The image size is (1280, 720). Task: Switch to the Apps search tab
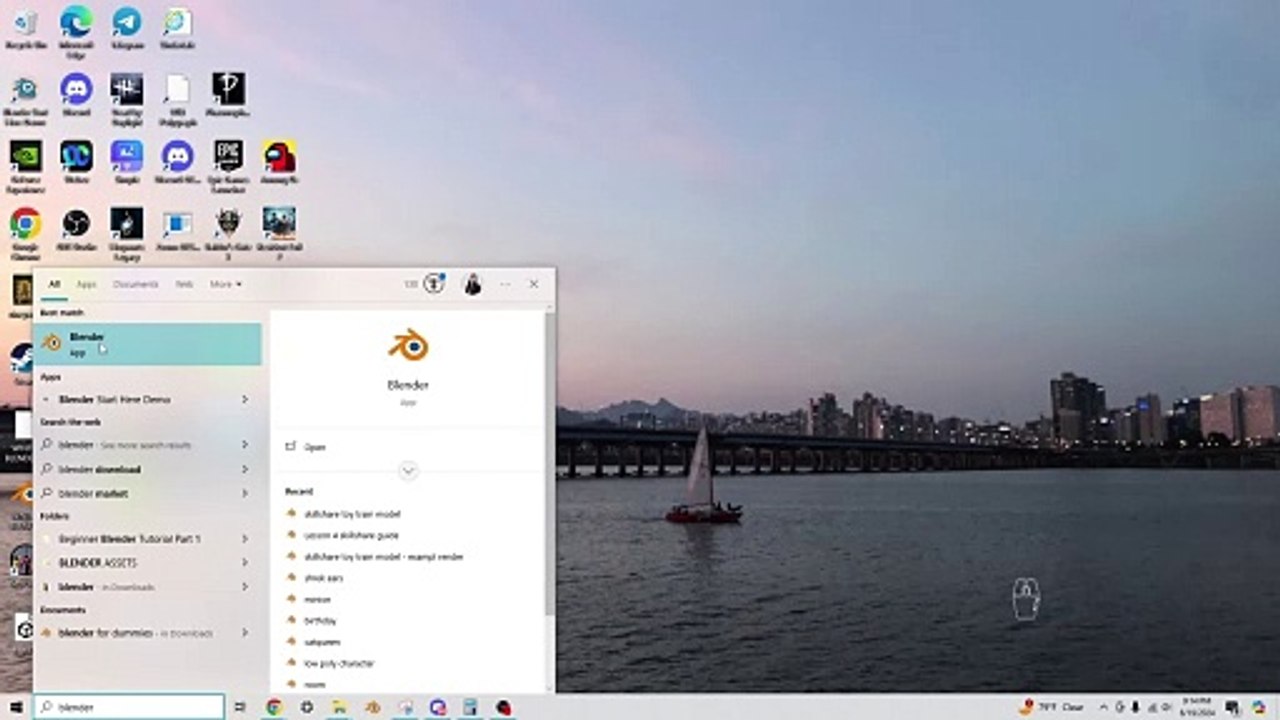[87, 284]
